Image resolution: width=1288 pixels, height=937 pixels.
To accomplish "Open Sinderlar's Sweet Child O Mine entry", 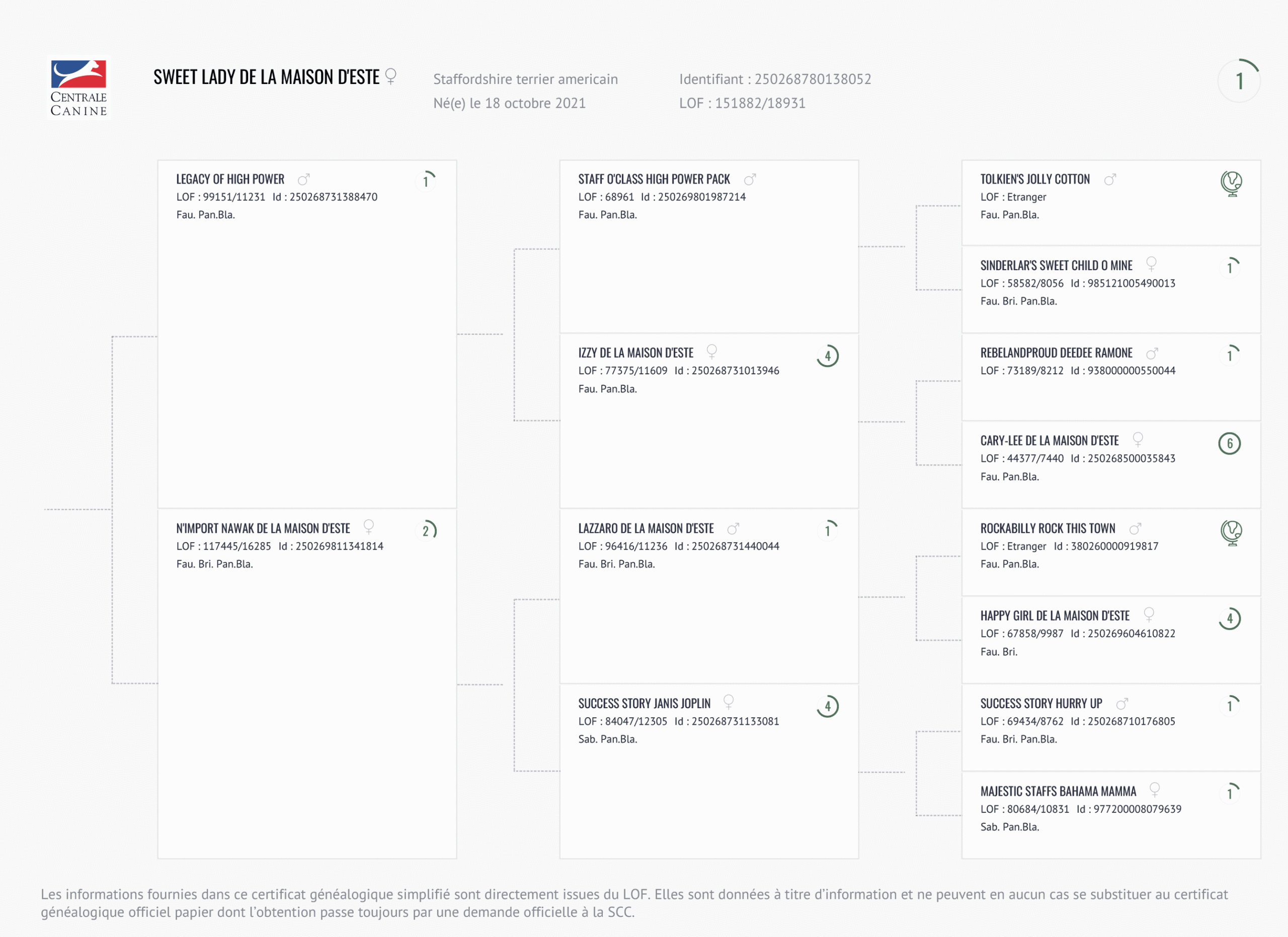I will point(1056,266).
